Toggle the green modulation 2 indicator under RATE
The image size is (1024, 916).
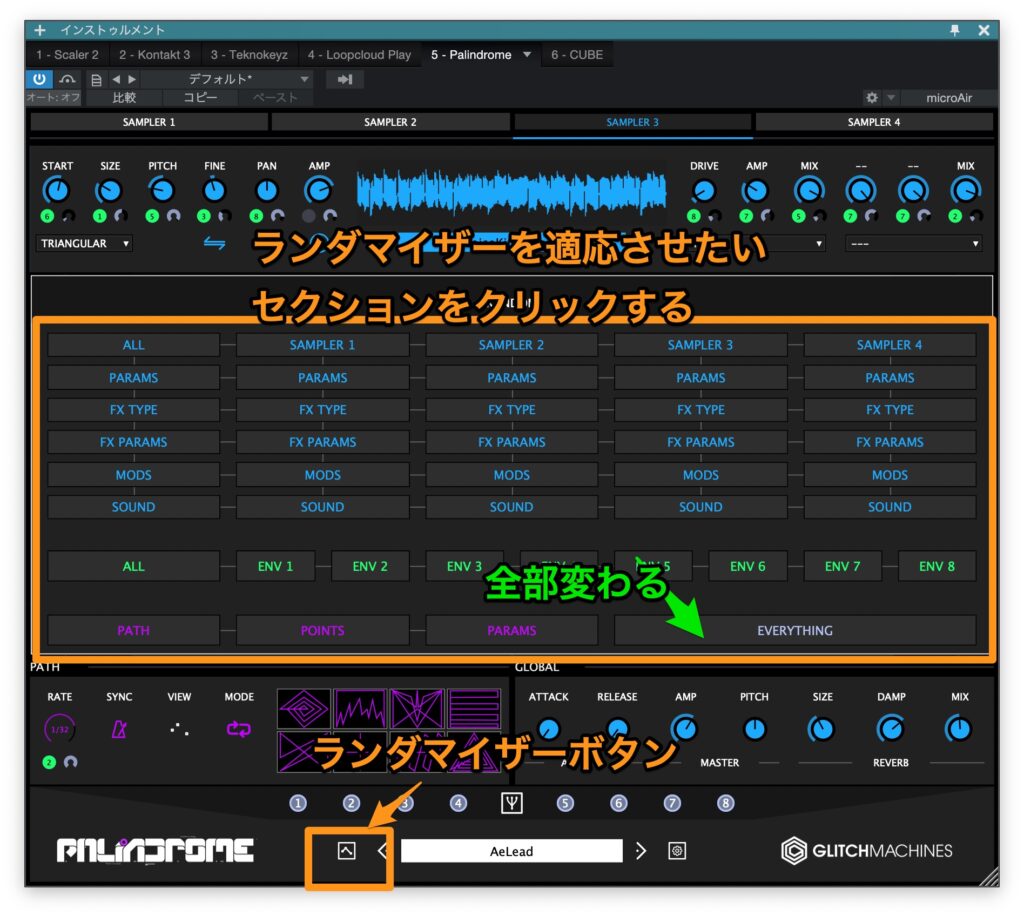point(47,762)
